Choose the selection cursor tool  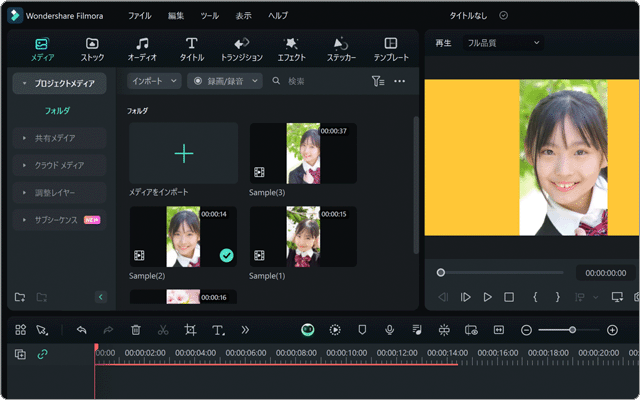(42, 330)
